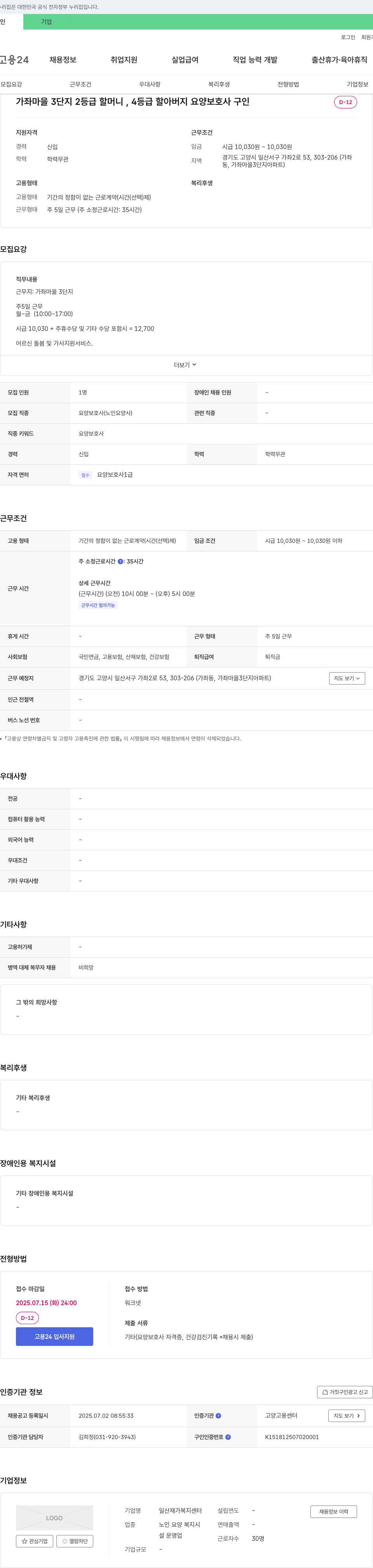Click the D-12 badge beside job title

(345, 102)
